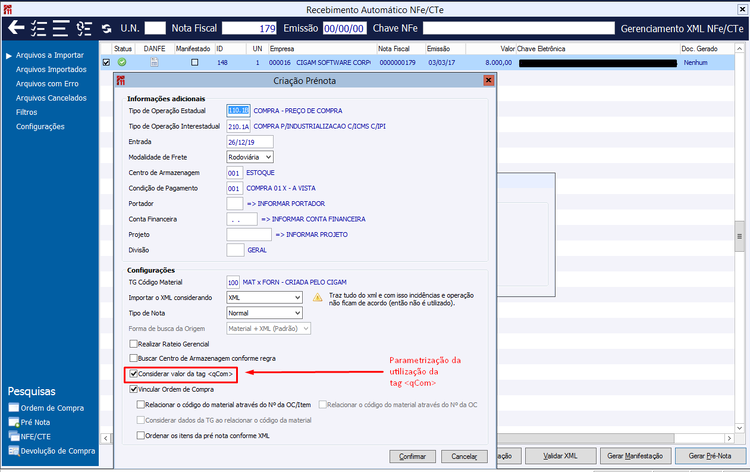Click the back arrow toolbar icon
The width and height of the screenshot is (750, 472).
coord(16,28)
